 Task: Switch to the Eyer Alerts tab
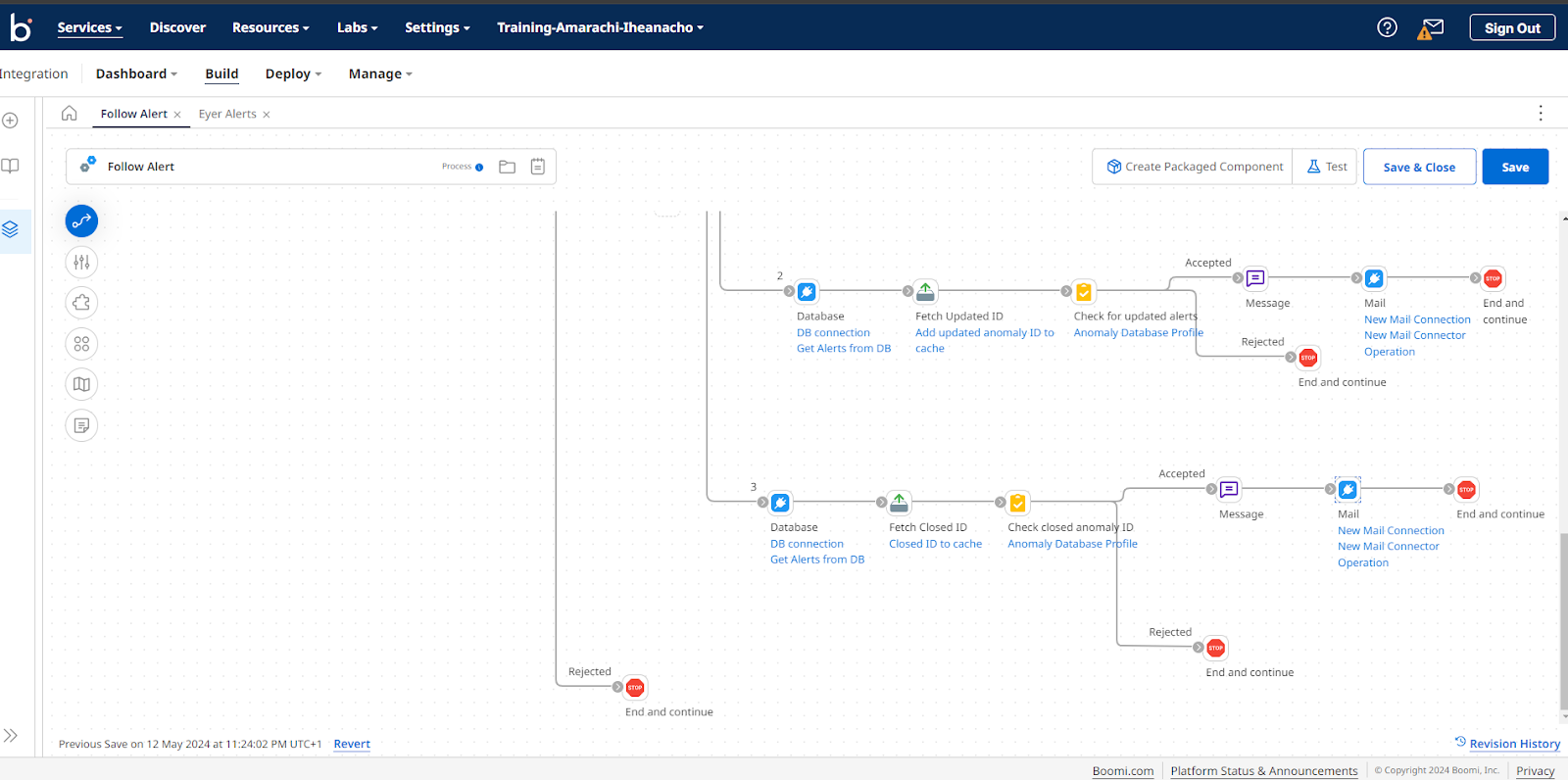click(227, 114)
